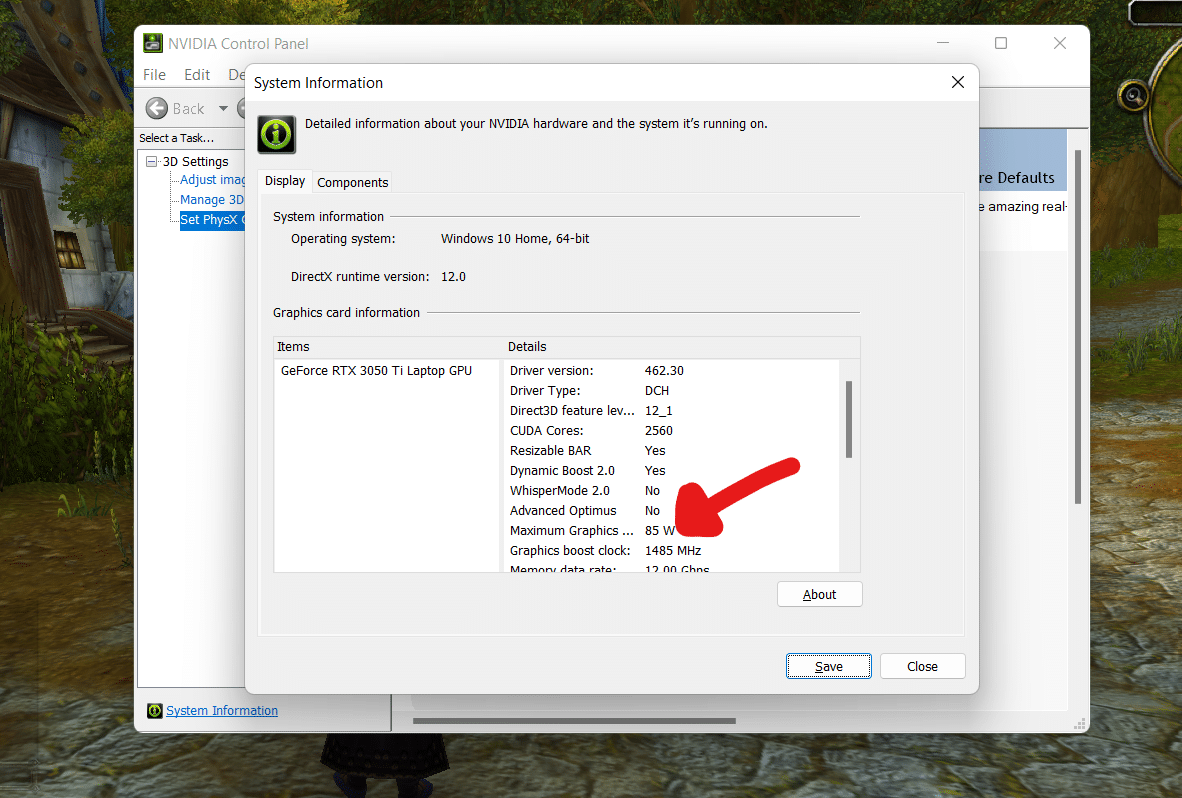Open the File menu
This screenshot has width=1182, height=798.
tap(155, 75)
